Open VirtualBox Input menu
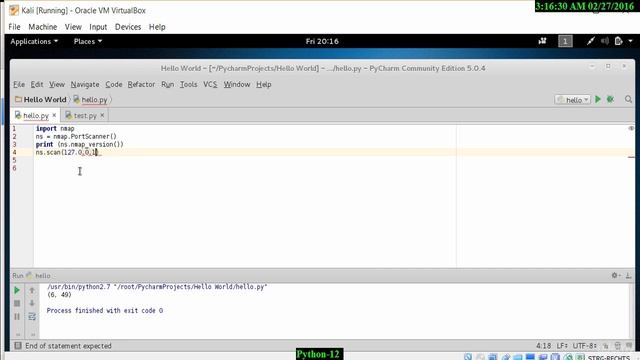The image size is (640, 360). coord(98,27)
